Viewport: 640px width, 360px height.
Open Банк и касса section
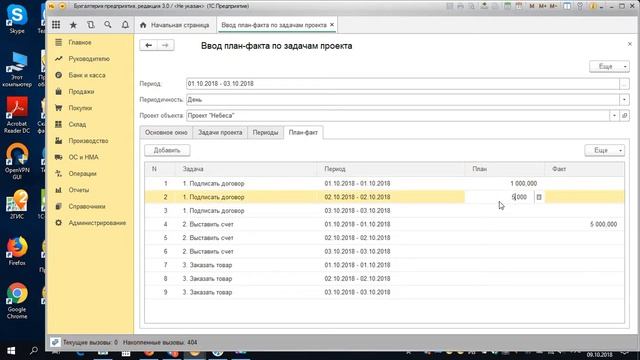point(87,75)
